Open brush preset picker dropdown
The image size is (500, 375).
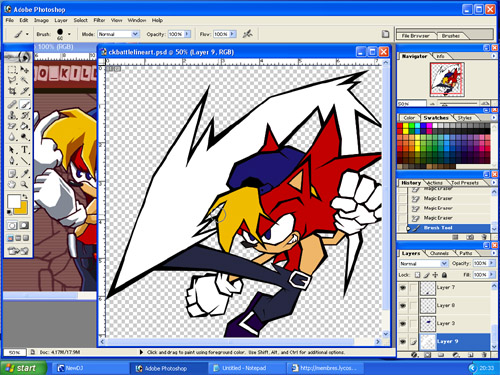[x=69, y=34]
